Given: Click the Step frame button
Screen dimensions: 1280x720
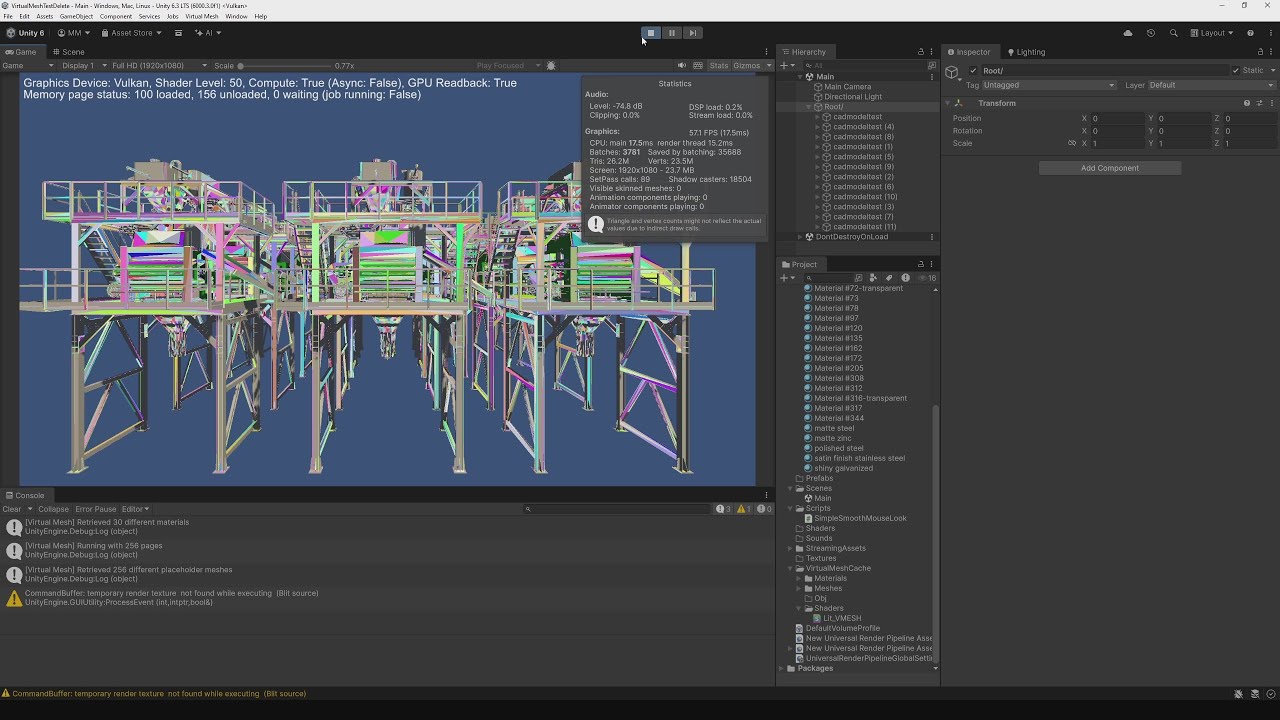Looking at the screenshot, I should [x=692, y=33].
